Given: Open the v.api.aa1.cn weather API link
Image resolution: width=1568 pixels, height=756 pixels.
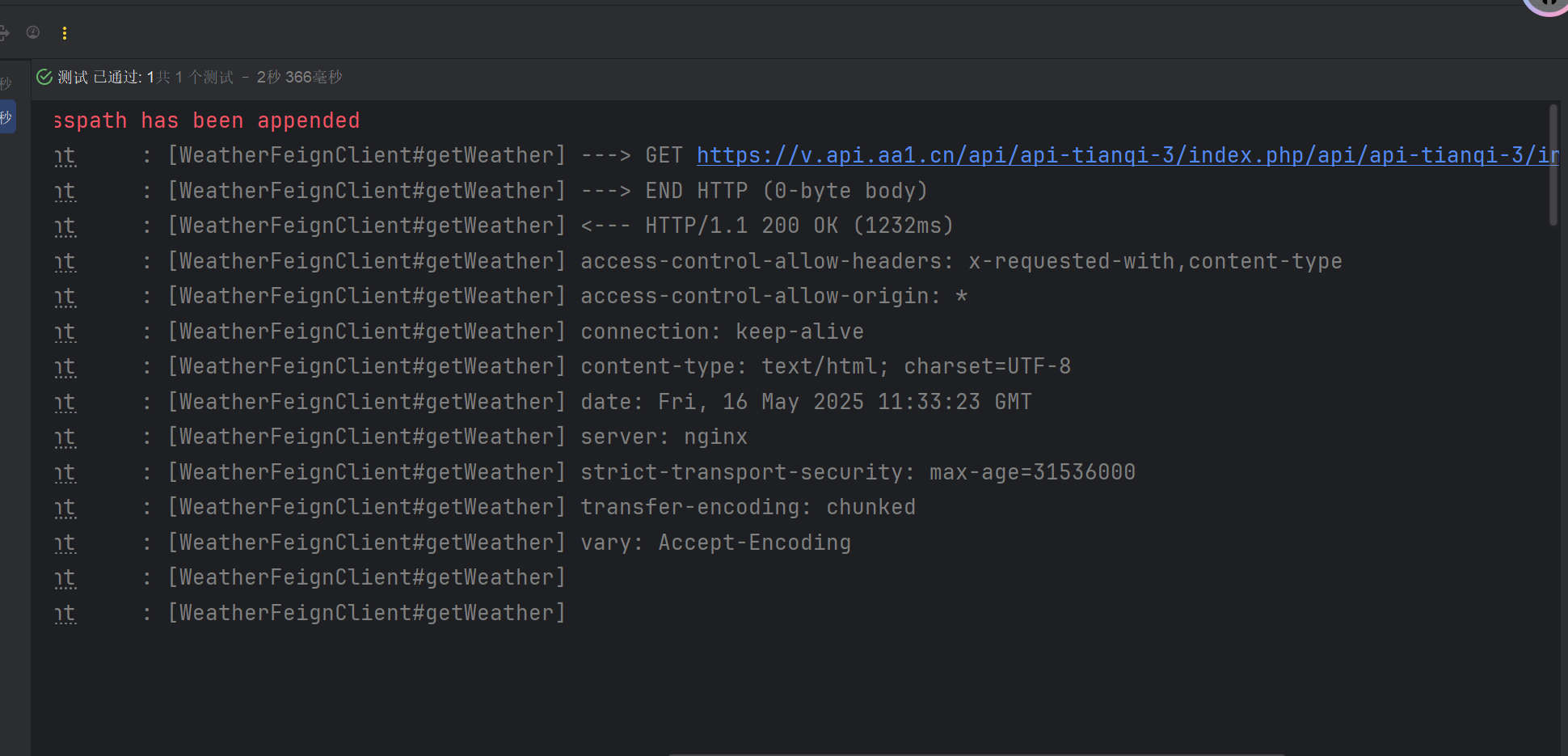Looking at the screenshot, I should click(1127, 155).
